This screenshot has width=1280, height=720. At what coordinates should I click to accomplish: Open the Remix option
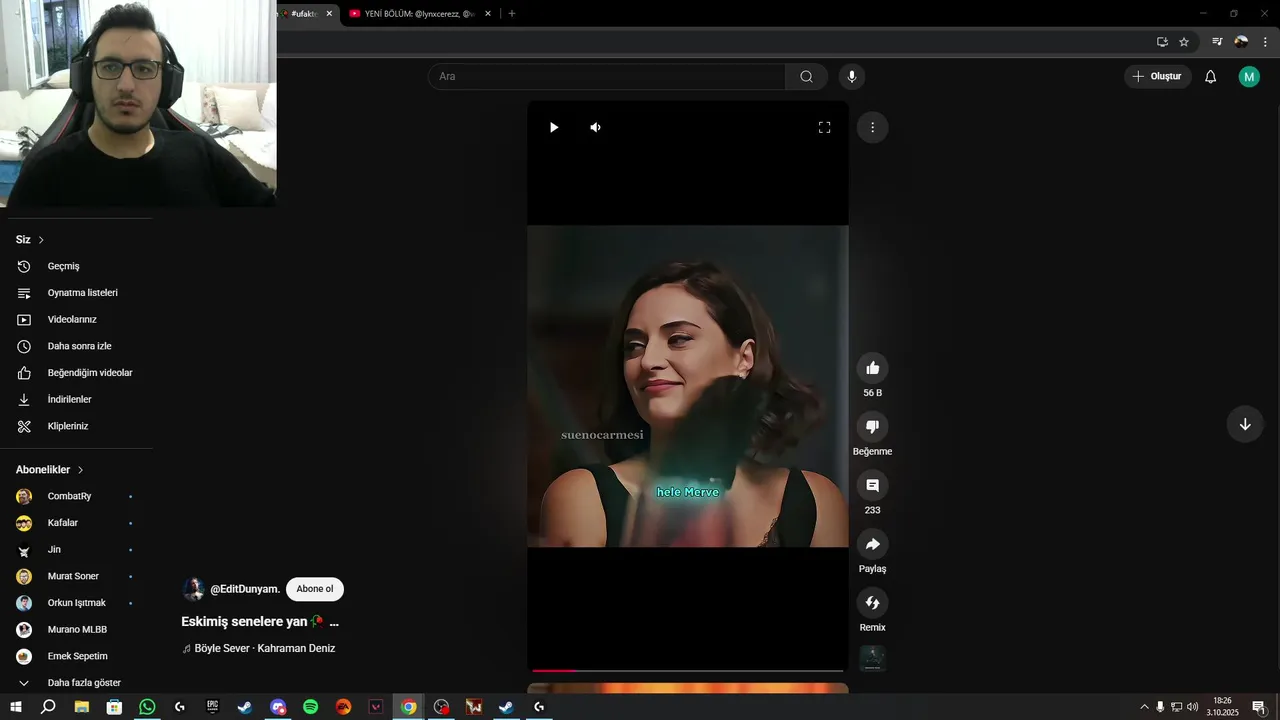[872, 603]
